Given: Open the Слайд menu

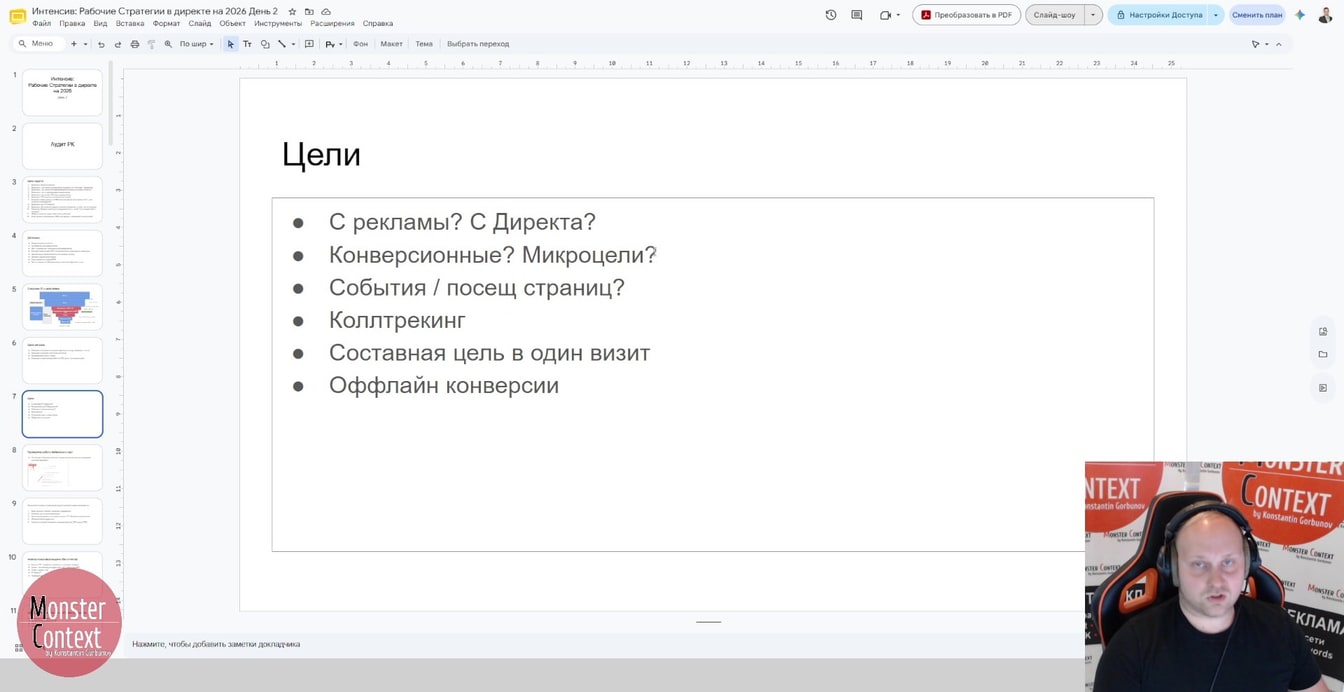Looking at the screenshot, I should (200, 23).
